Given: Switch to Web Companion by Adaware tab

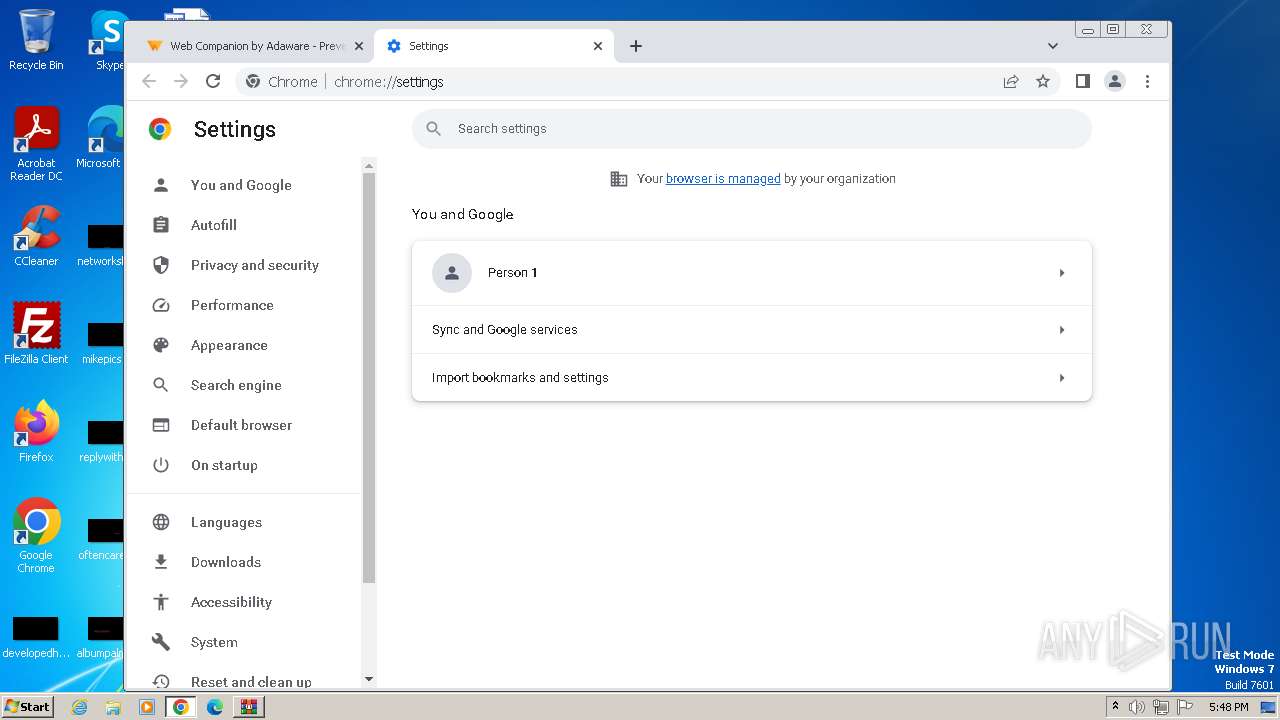Looking at the screenshot, I should coord(254,46).
